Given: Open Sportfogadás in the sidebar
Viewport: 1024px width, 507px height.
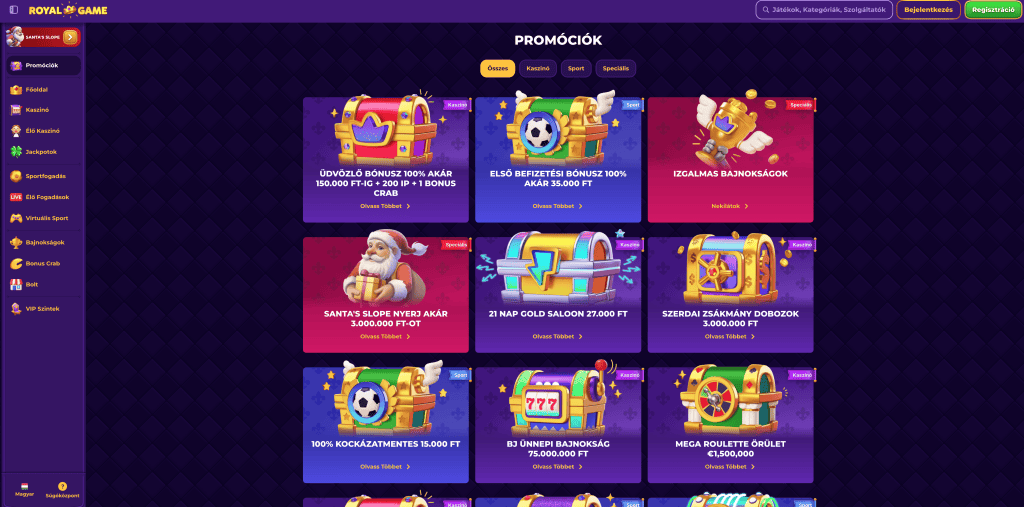Looking at the screenshot, I should click(x=43, y=176).
